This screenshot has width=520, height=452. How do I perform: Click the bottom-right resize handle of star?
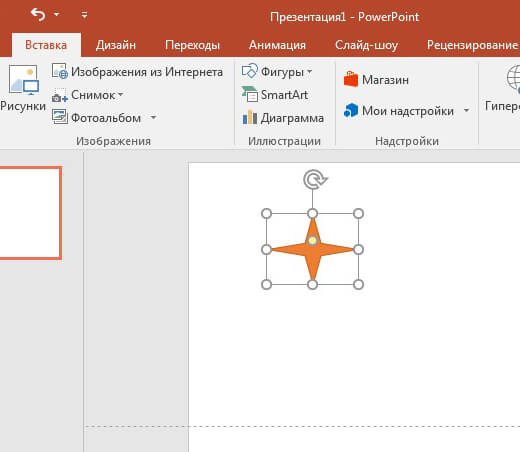pos(358,285)
